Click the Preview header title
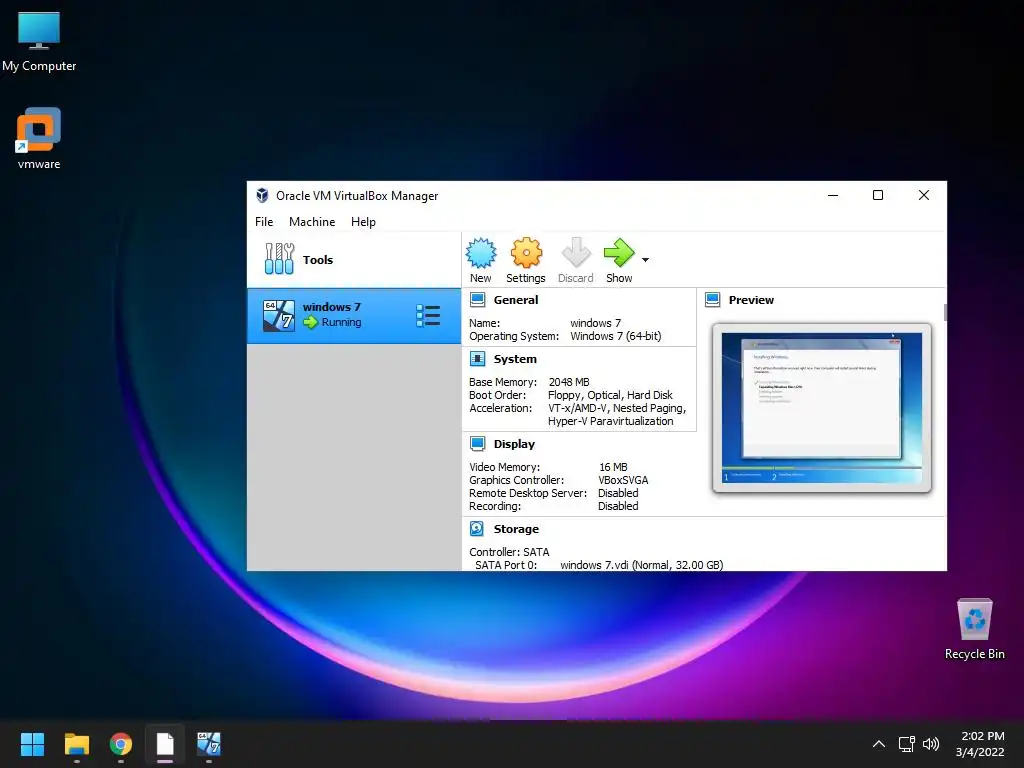 point(751,300)
